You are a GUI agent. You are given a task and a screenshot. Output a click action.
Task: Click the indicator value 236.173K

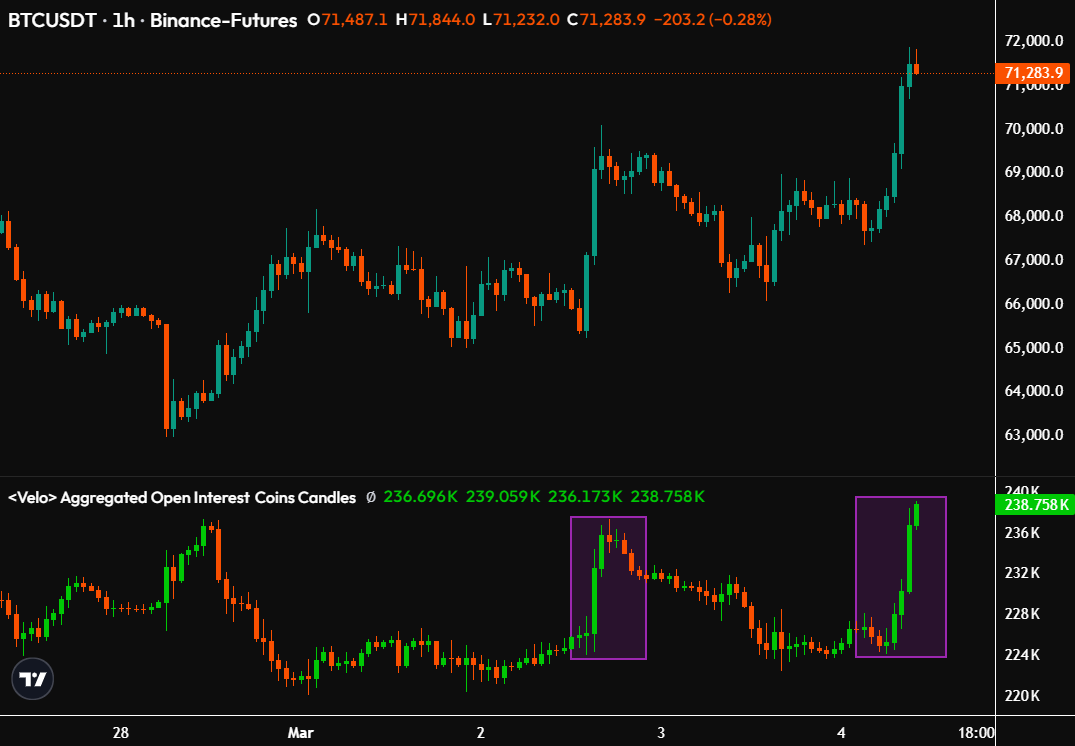585,497
